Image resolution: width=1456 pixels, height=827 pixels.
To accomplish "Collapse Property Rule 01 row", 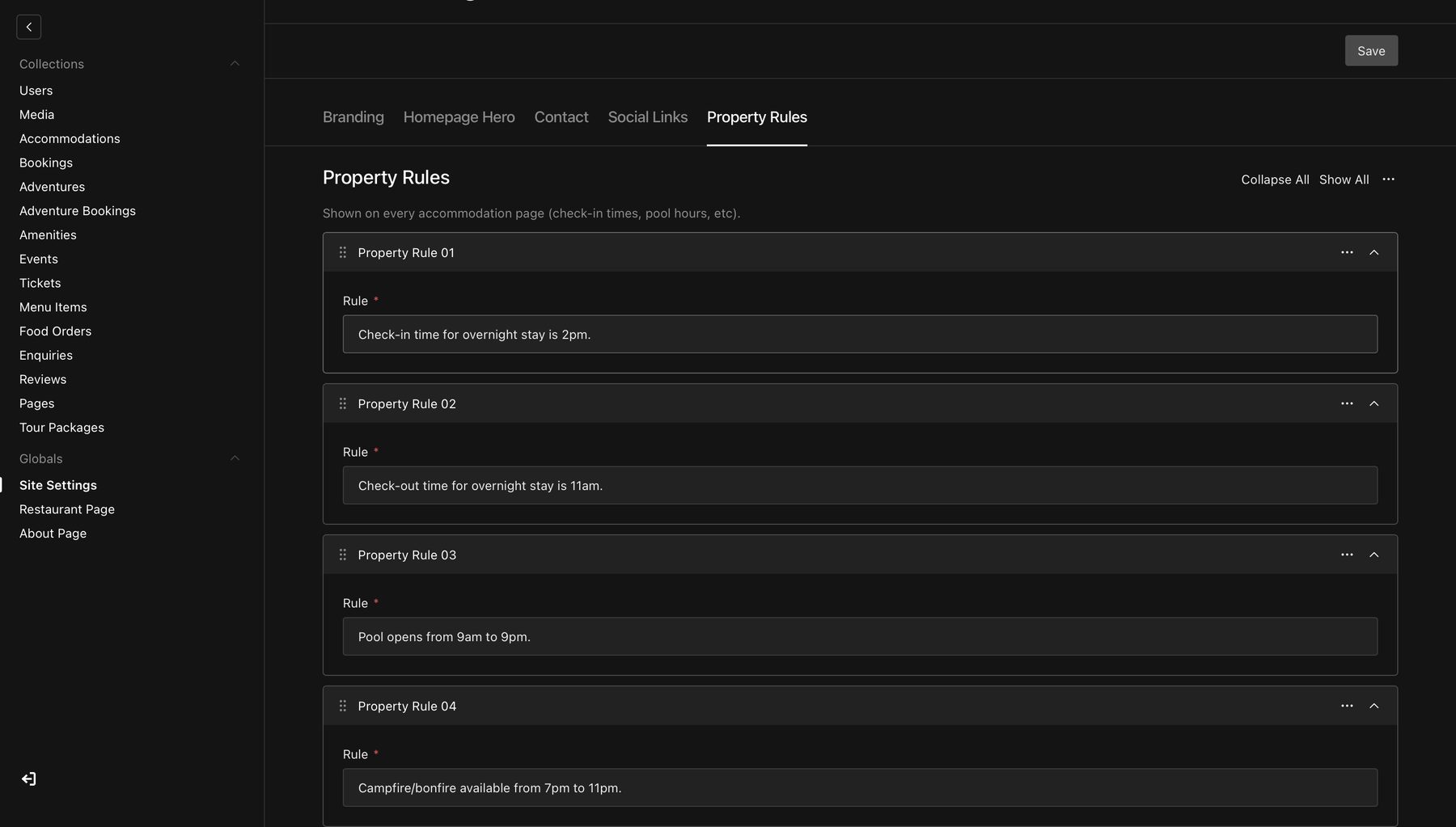I will tap(1373, 252).
